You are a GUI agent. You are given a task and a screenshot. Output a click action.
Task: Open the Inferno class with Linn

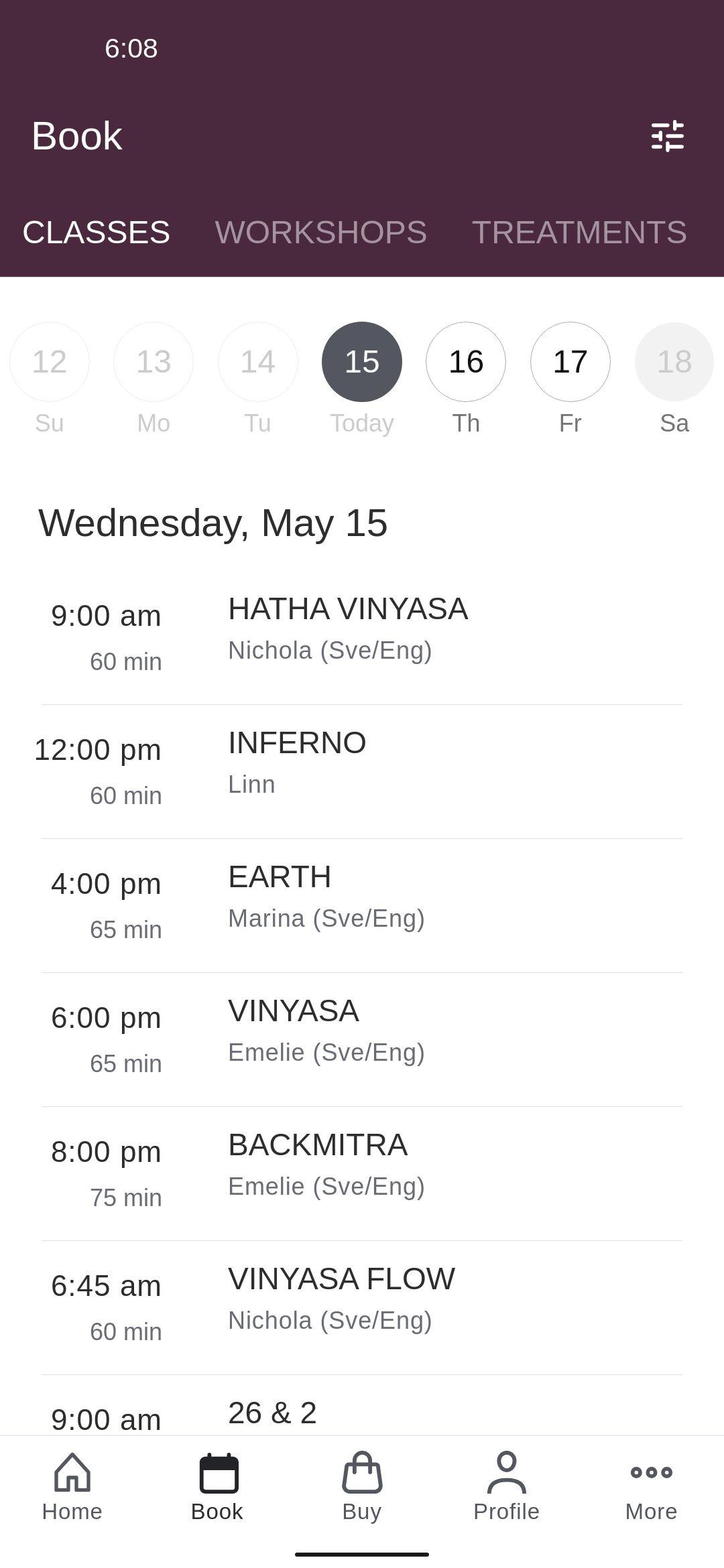pyautogui.click(x=362, y=771)
